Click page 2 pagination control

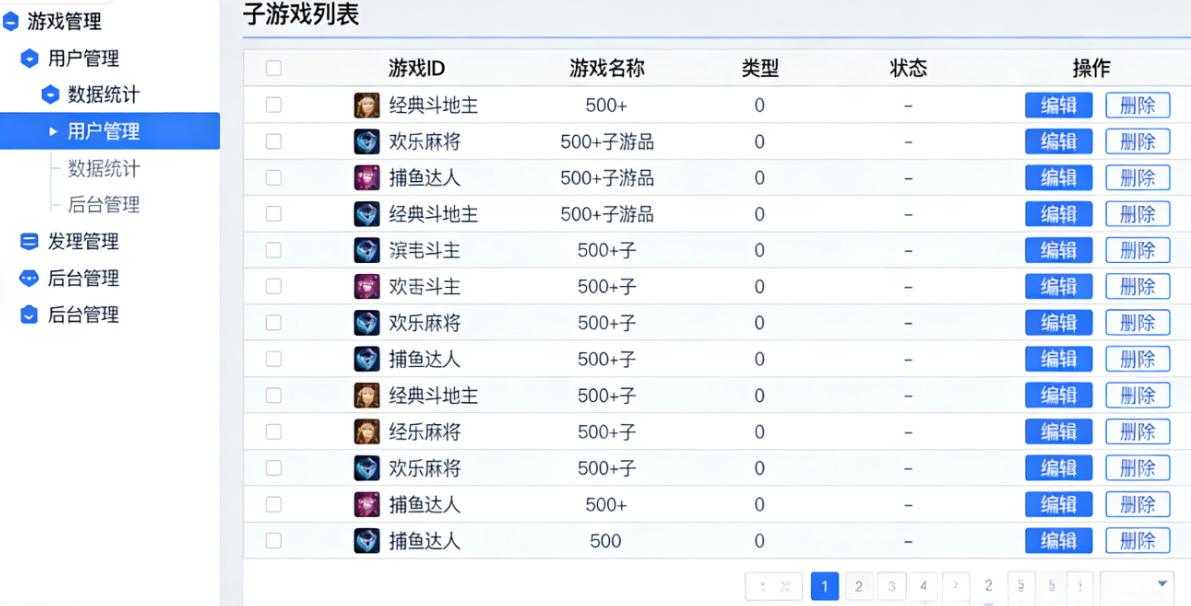(x=858, y=586)
